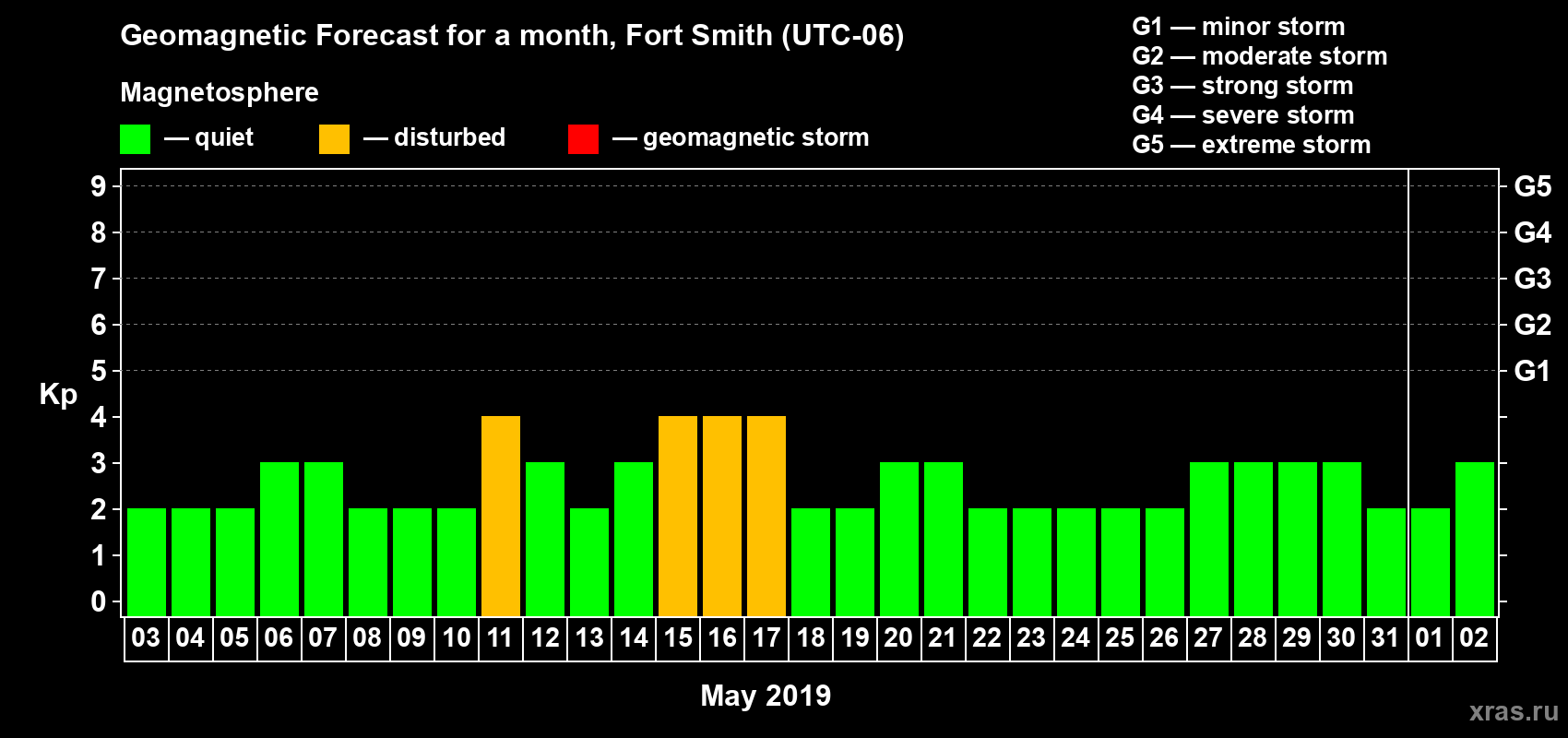
Task: Click date label 05 on the axis
Action: coord(234,637)
